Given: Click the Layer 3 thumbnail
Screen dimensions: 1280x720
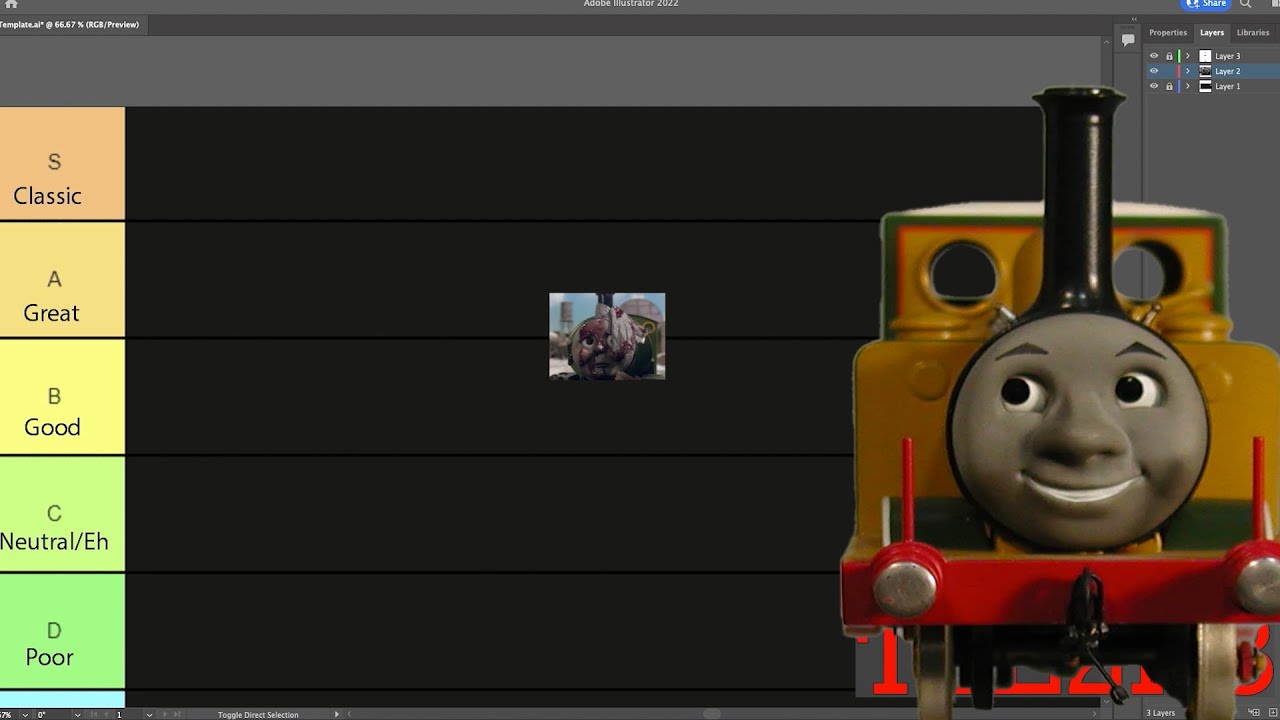Looking at the screenshot, I should 1205,56.
